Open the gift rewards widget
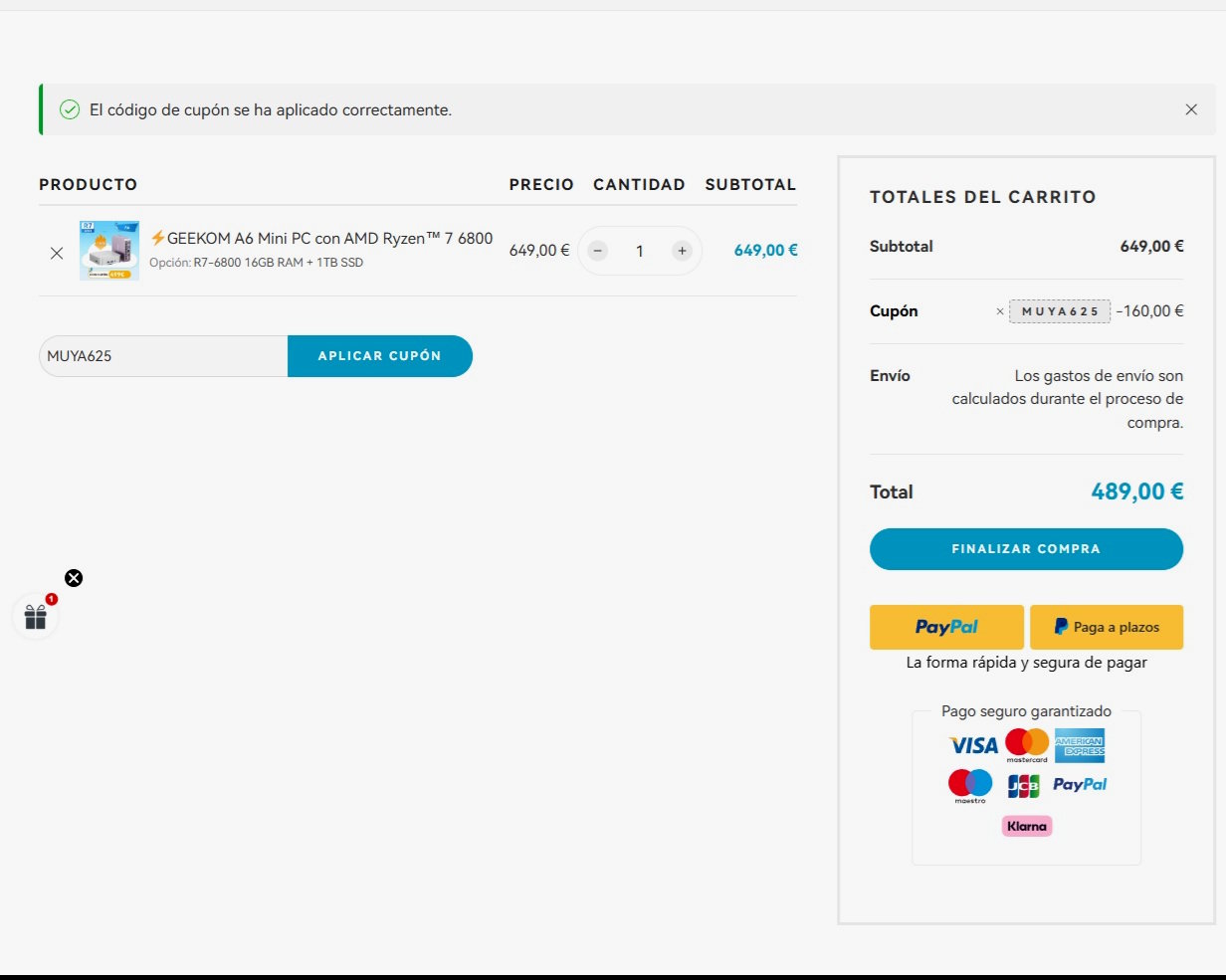This screenshot has width=1226, height=980. click(36, 618)
